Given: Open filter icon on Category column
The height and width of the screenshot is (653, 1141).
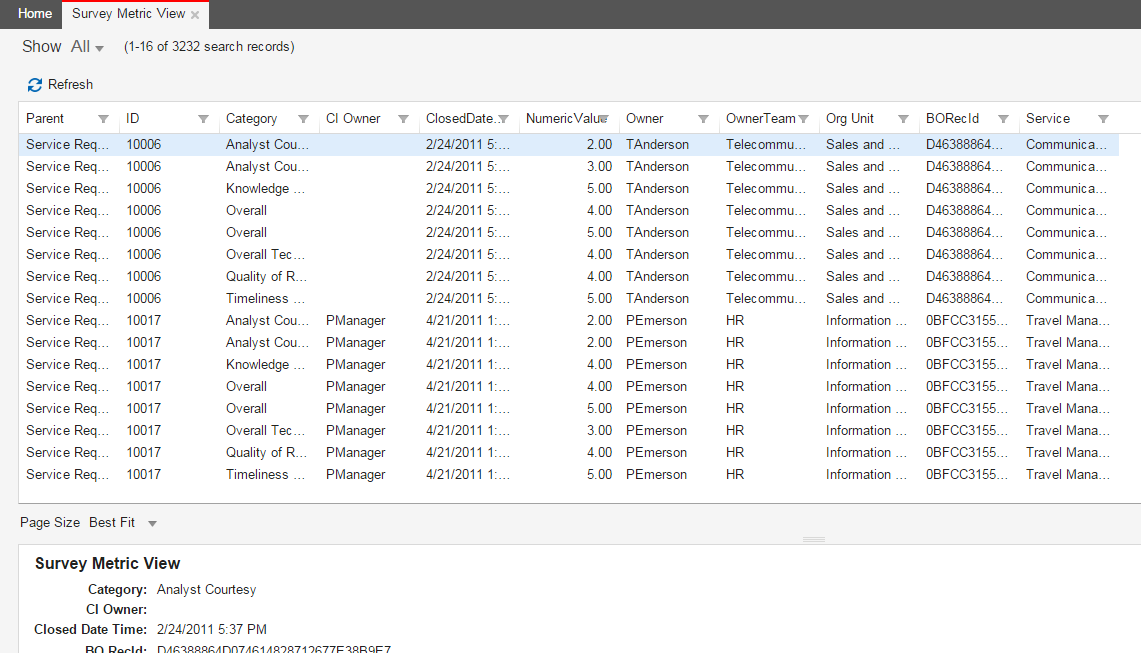Looking at the screenshot, I should pos(303,119).
